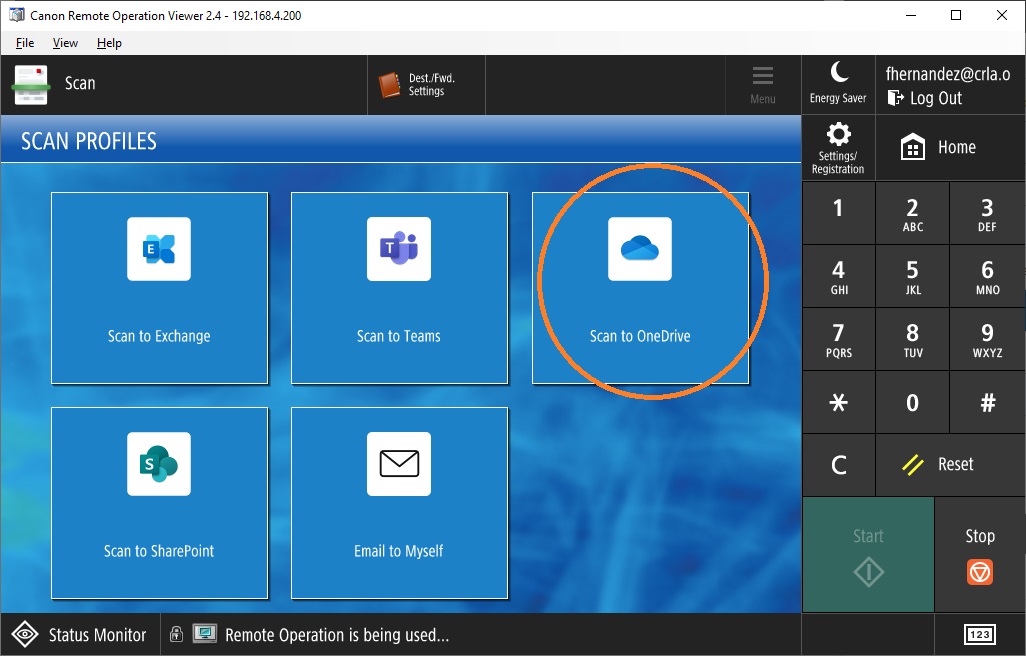This screenshot has width=1026, height=656.
Task: Tap the asterisk keypad key
Action: (x=838, y=402)
